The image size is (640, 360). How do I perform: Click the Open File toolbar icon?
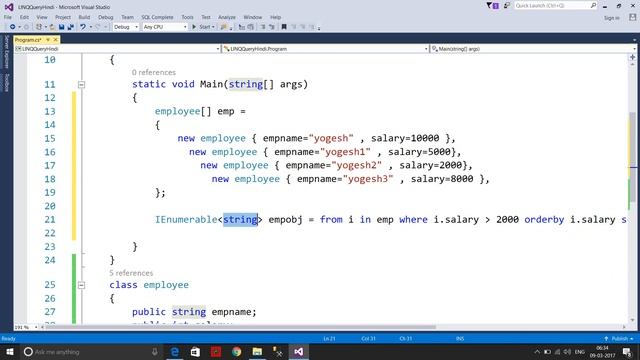point(52,27)
